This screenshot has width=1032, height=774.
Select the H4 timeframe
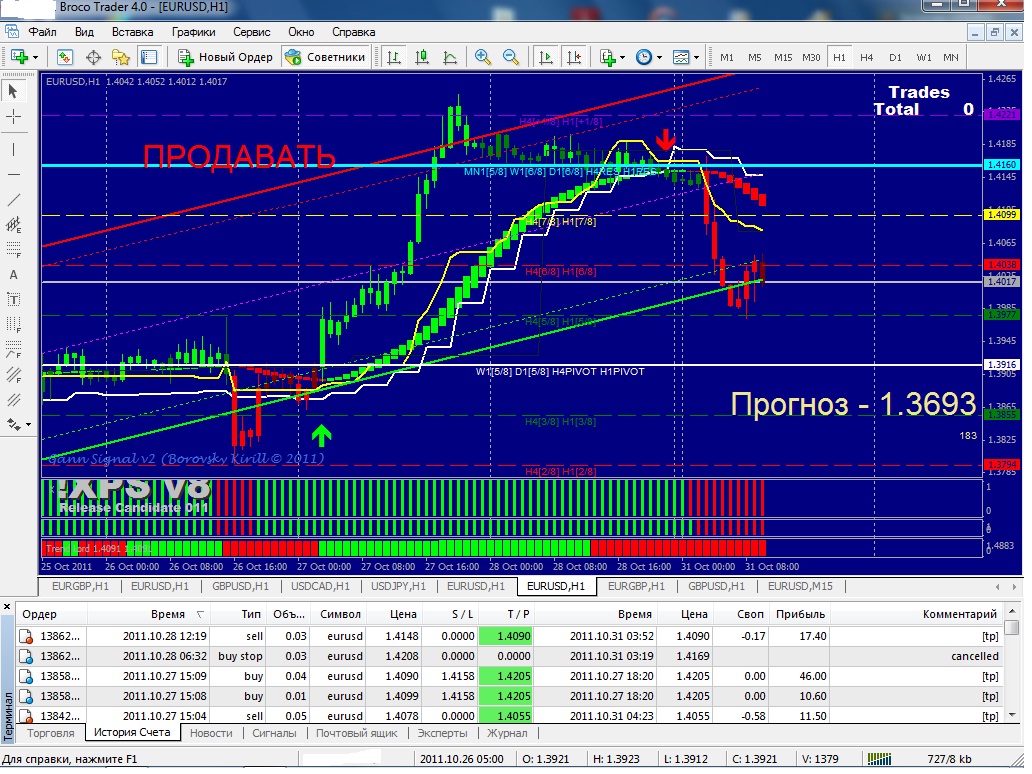coord(866,58)
